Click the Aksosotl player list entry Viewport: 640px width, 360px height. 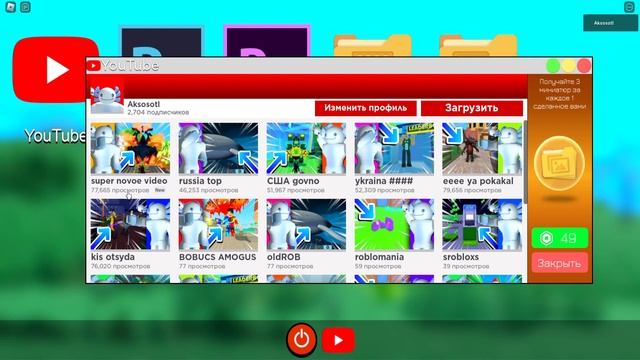[610, 23]
